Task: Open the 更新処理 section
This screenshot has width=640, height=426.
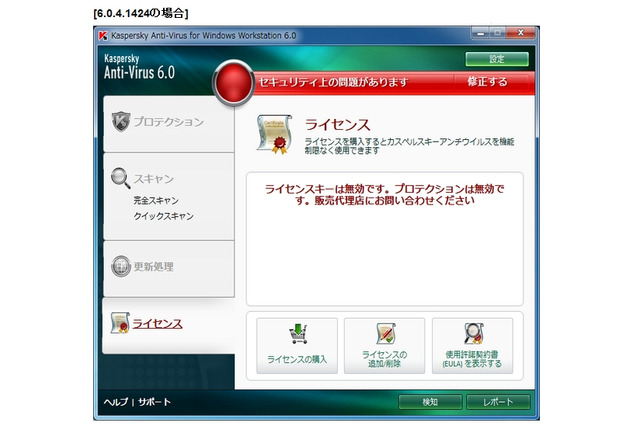Action: (169, 269)
